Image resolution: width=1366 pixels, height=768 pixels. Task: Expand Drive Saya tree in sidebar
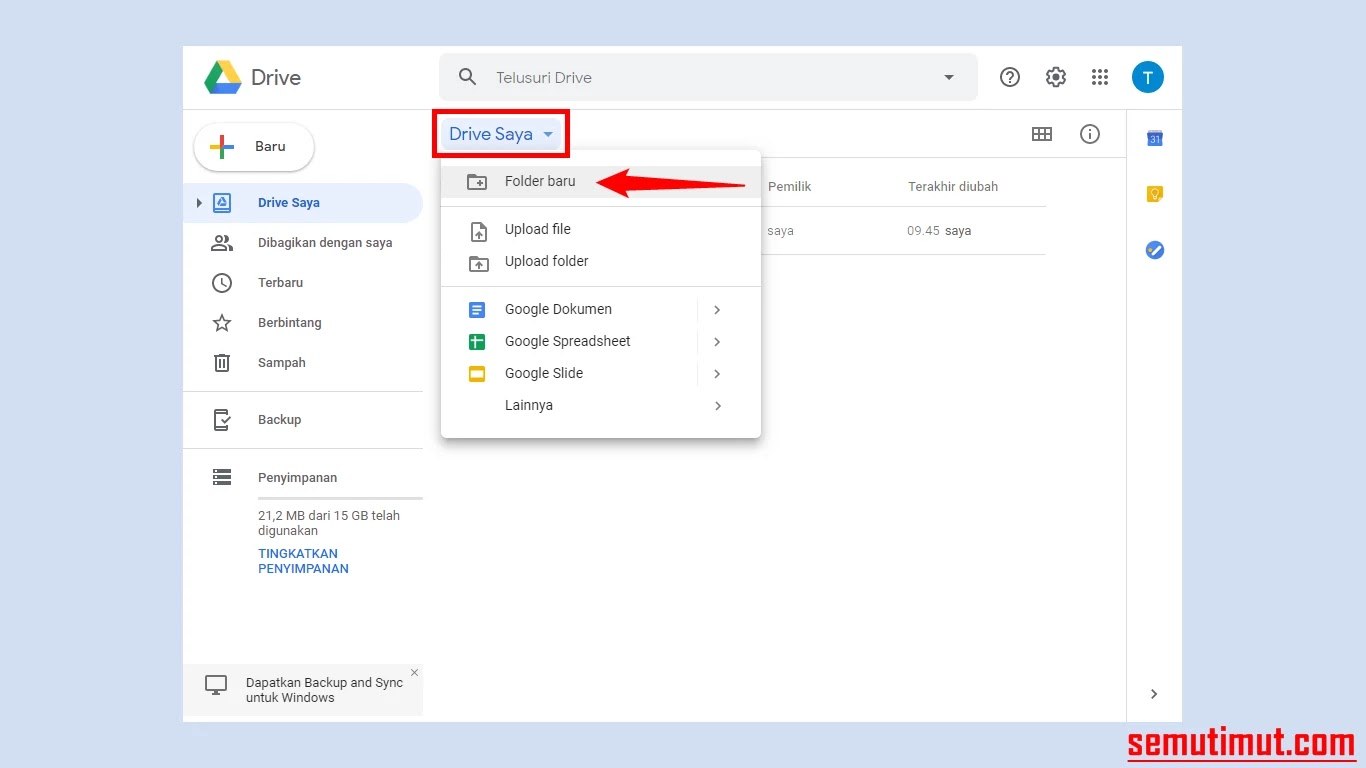(x=199, y=203)
